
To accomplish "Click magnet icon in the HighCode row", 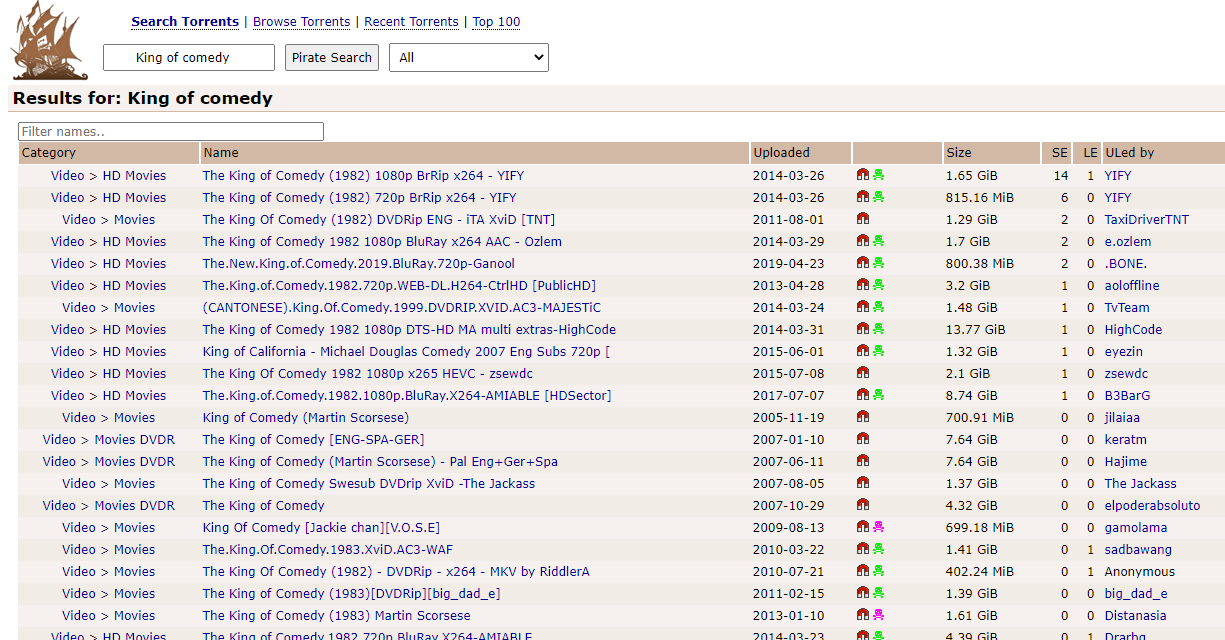I will coord(863,329).
